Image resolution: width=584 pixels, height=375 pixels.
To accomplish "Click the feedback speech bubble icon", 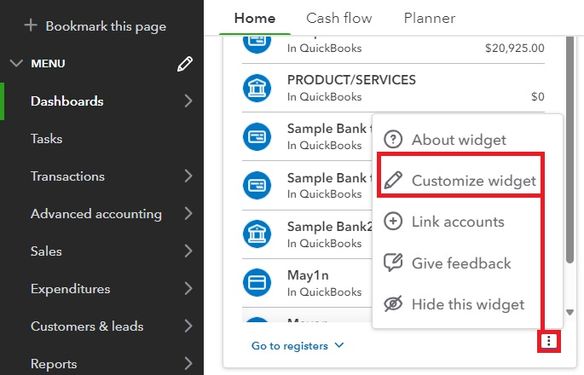I will [x=393, y=263].
